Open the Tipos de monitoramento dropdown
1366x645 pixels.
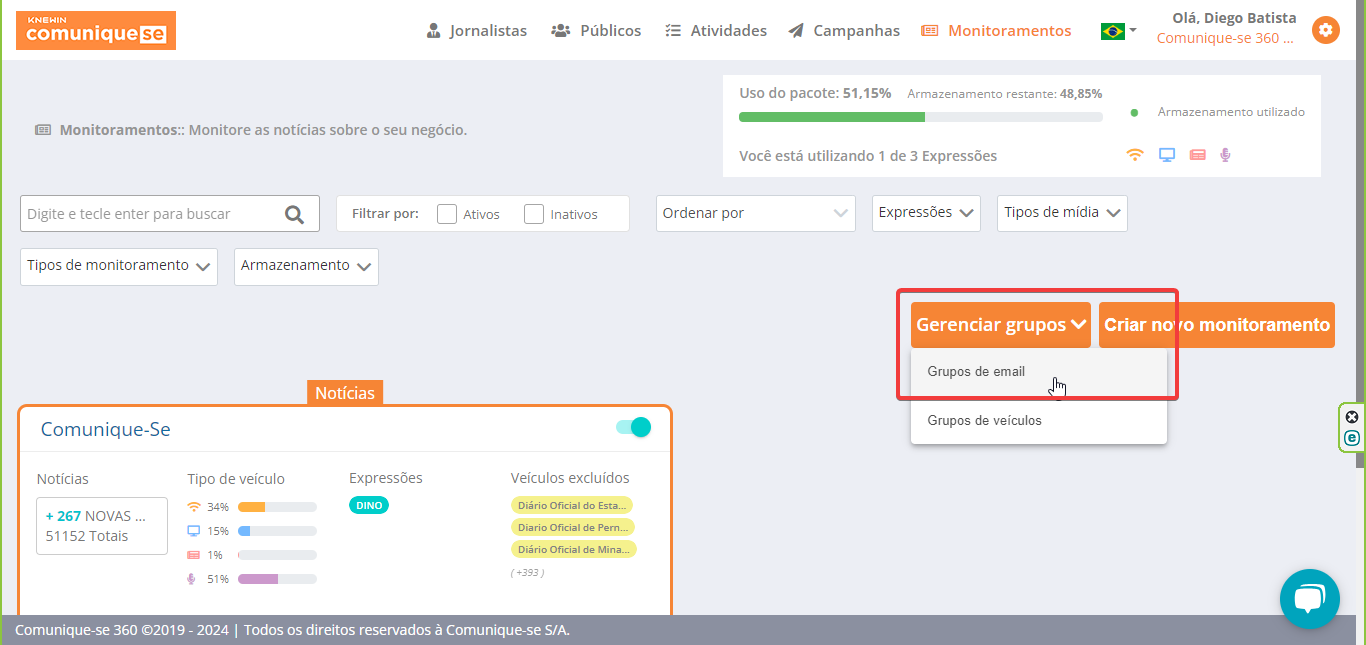point(119,266)
